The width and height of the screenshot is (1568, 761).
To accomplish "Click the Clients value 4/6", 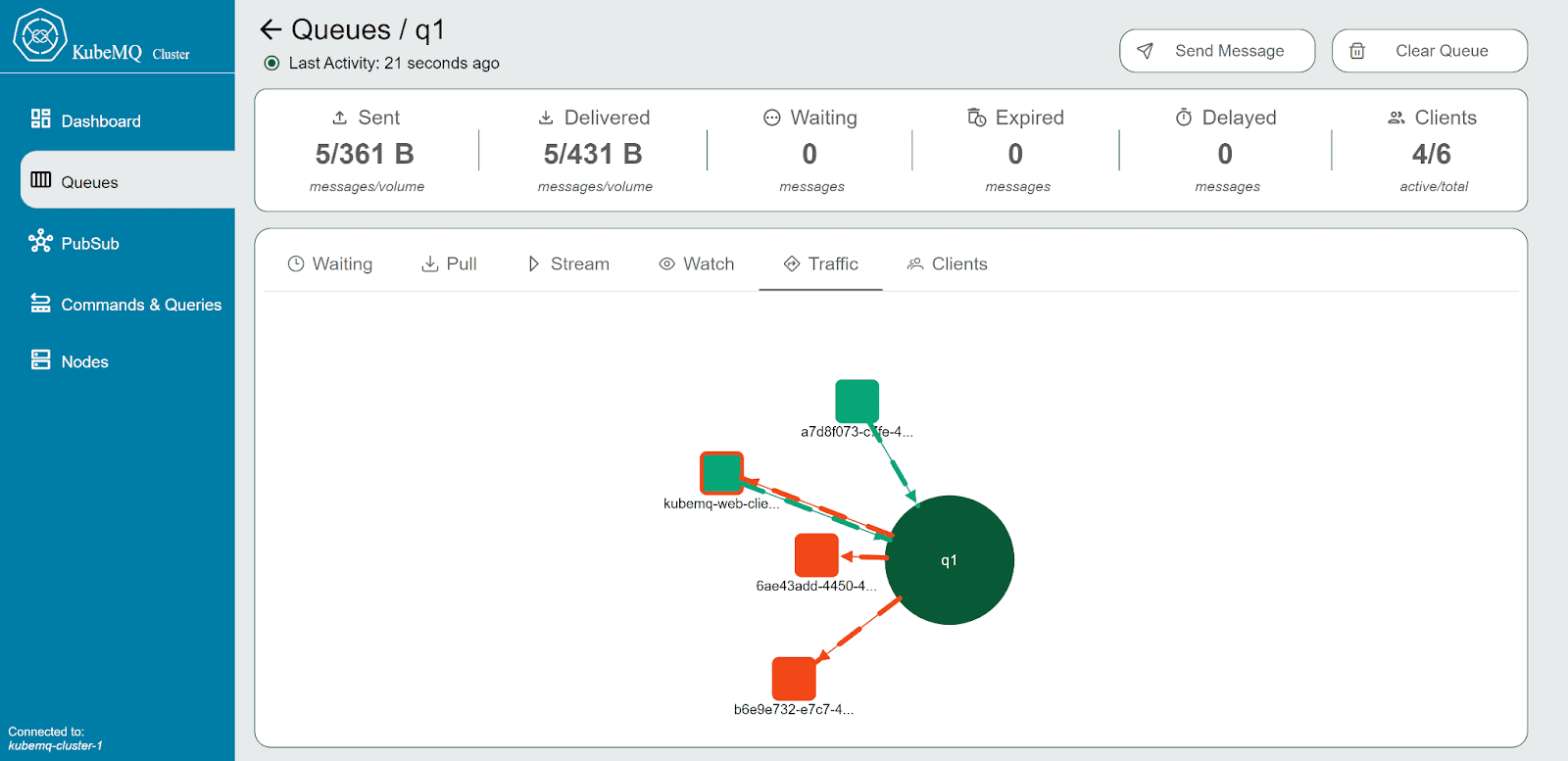I will point(1432,154).
